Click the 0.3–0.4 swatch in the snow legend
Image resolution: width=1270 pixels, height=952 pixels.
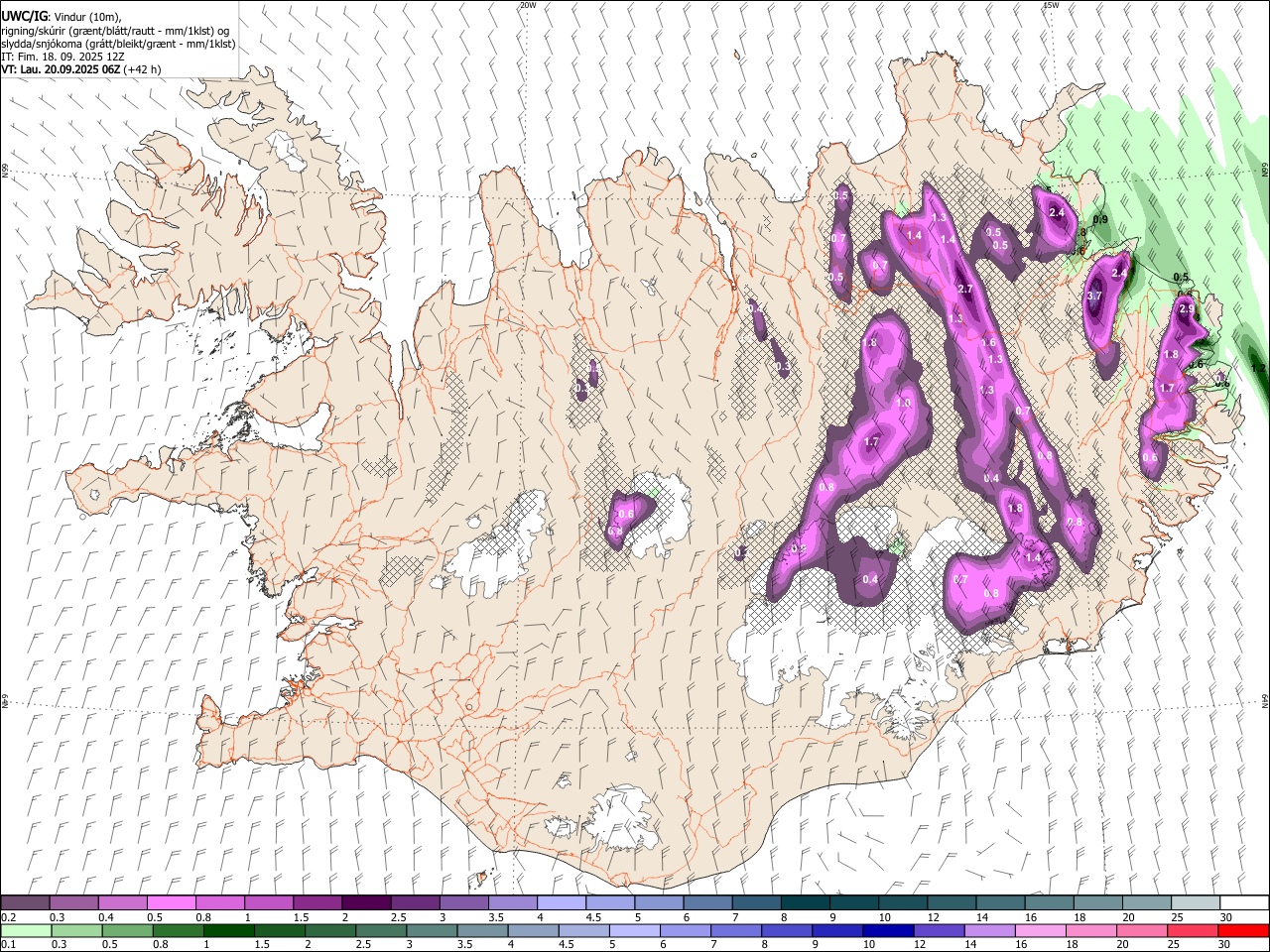(73, 902)
